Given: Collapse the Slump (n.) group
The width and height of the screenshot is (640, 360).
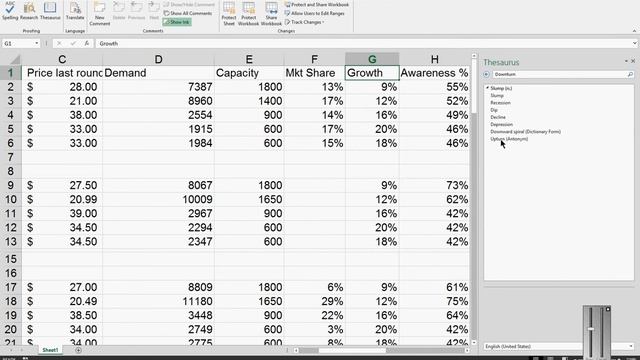Looking at the screenshot, I should 487,88.
